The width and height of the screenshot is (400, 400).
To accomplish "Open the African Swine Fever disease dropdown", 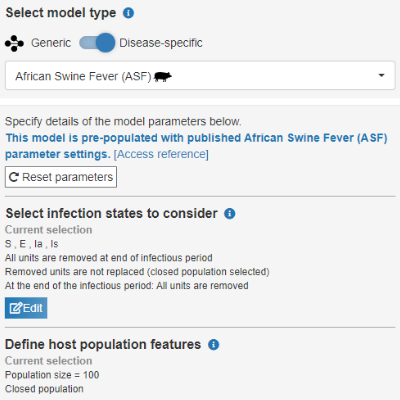I will (200, 75).
